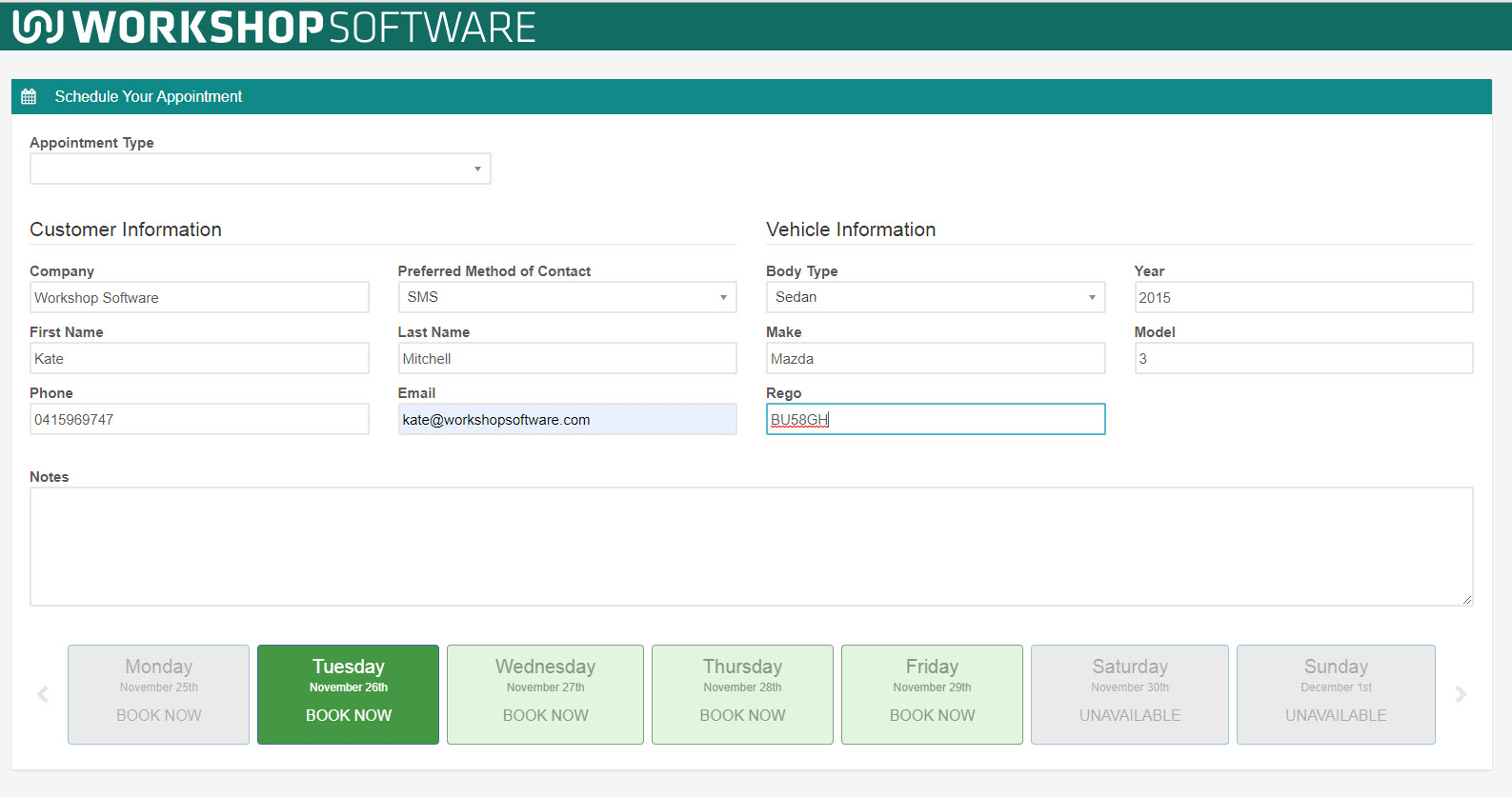Open the Appointment Type dropdown
Screen dimensions: 1512x797
[260, 169]
